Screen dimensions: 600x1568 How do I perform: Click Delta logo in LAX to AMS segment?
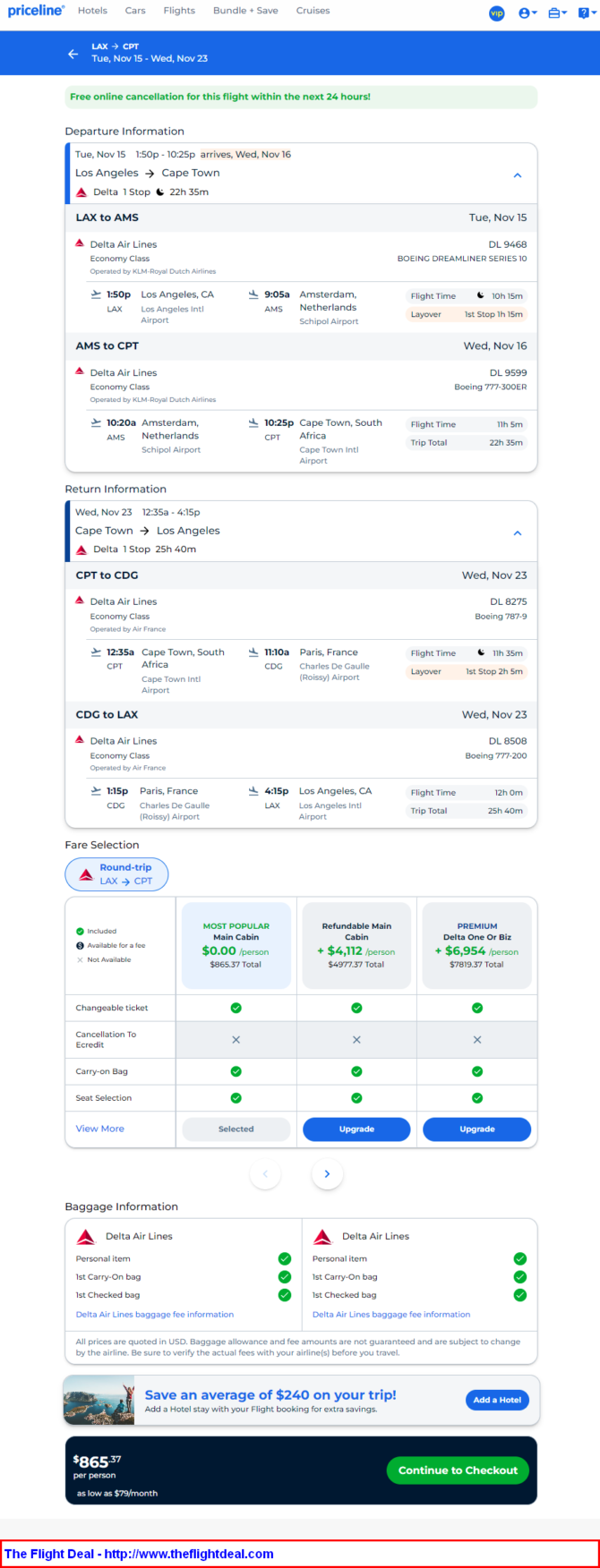coord(80,243)
